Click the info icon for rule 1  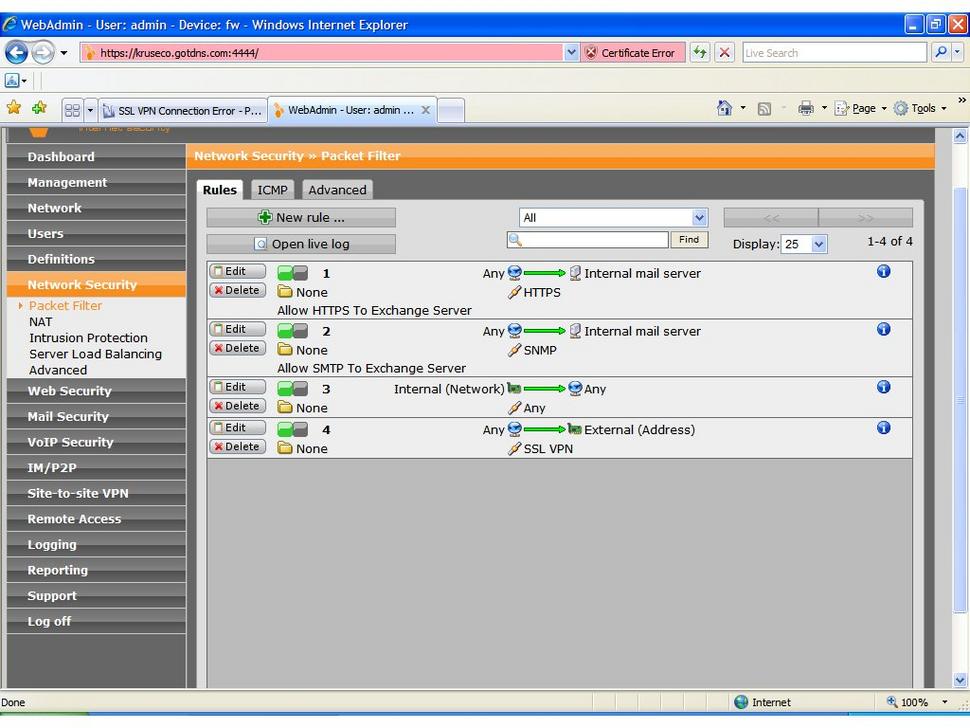tap(883, 271)
